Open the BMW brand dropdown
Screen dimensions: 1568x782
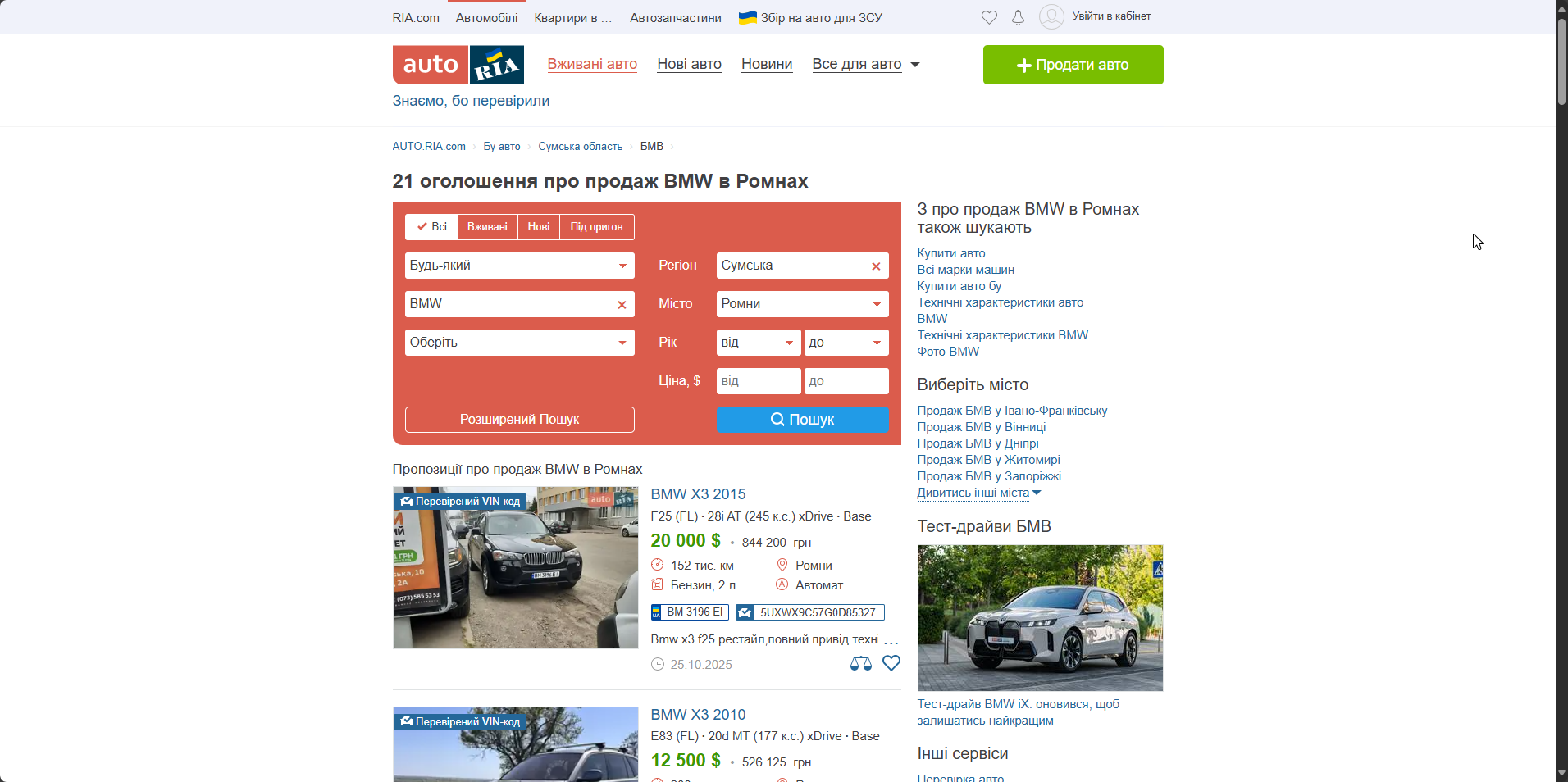[520, 304]
